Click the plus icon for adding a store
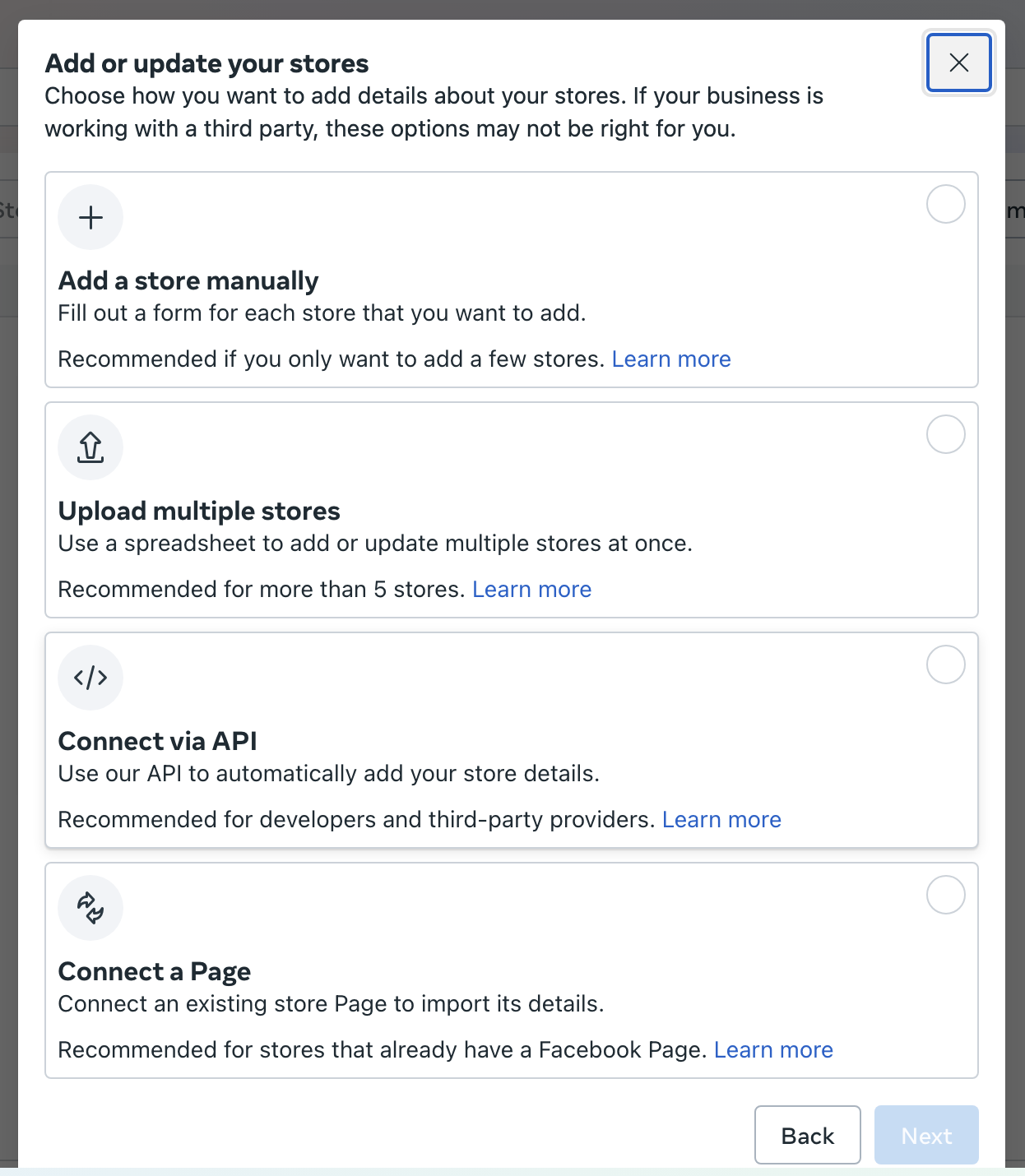 tap(90, 217)
